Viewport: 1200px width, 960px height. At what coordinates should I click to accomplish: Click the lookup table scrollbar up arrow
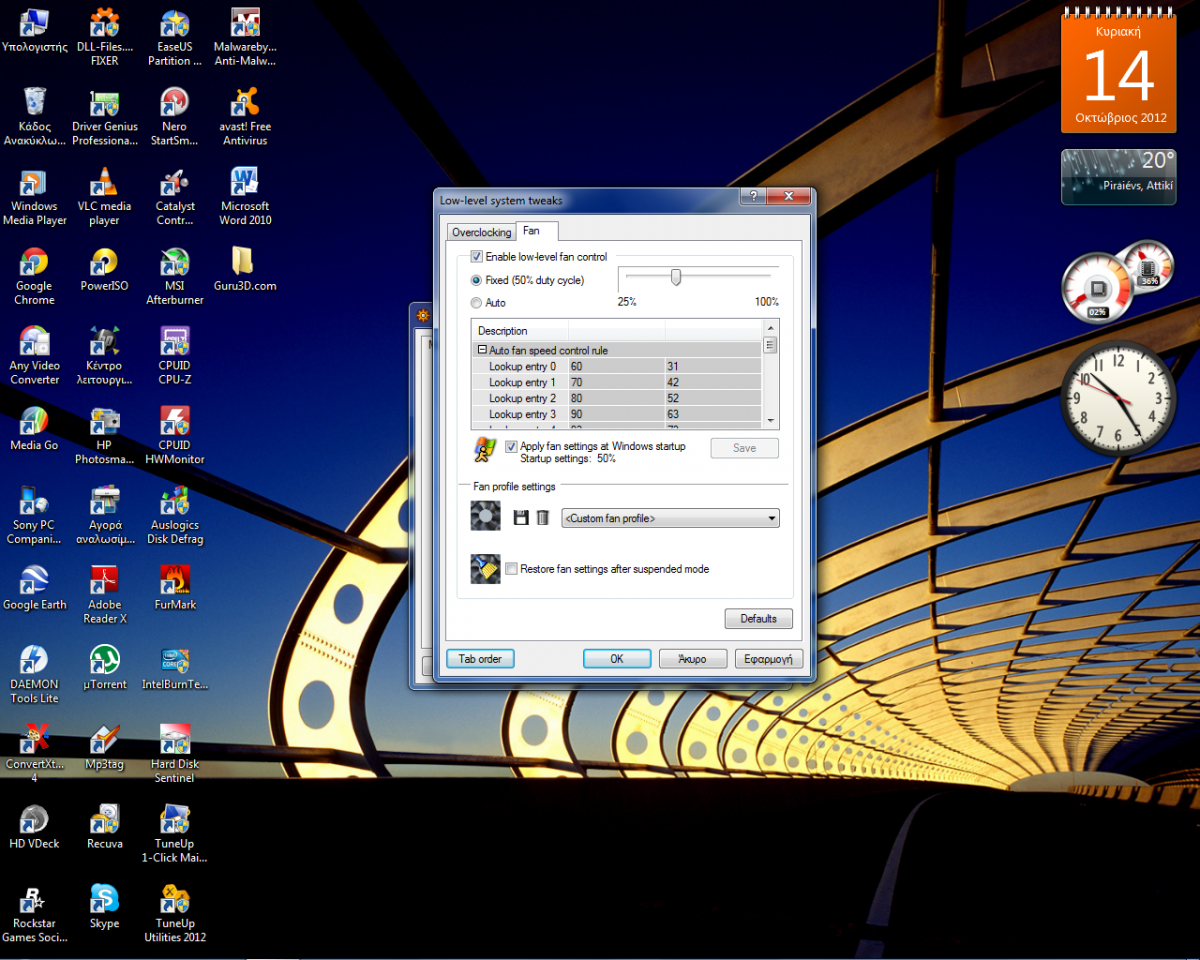770,327
